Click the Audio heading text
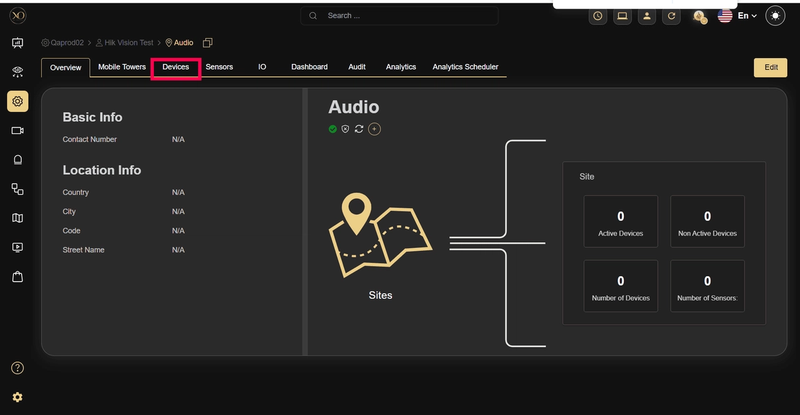 [x=354, y=107]
